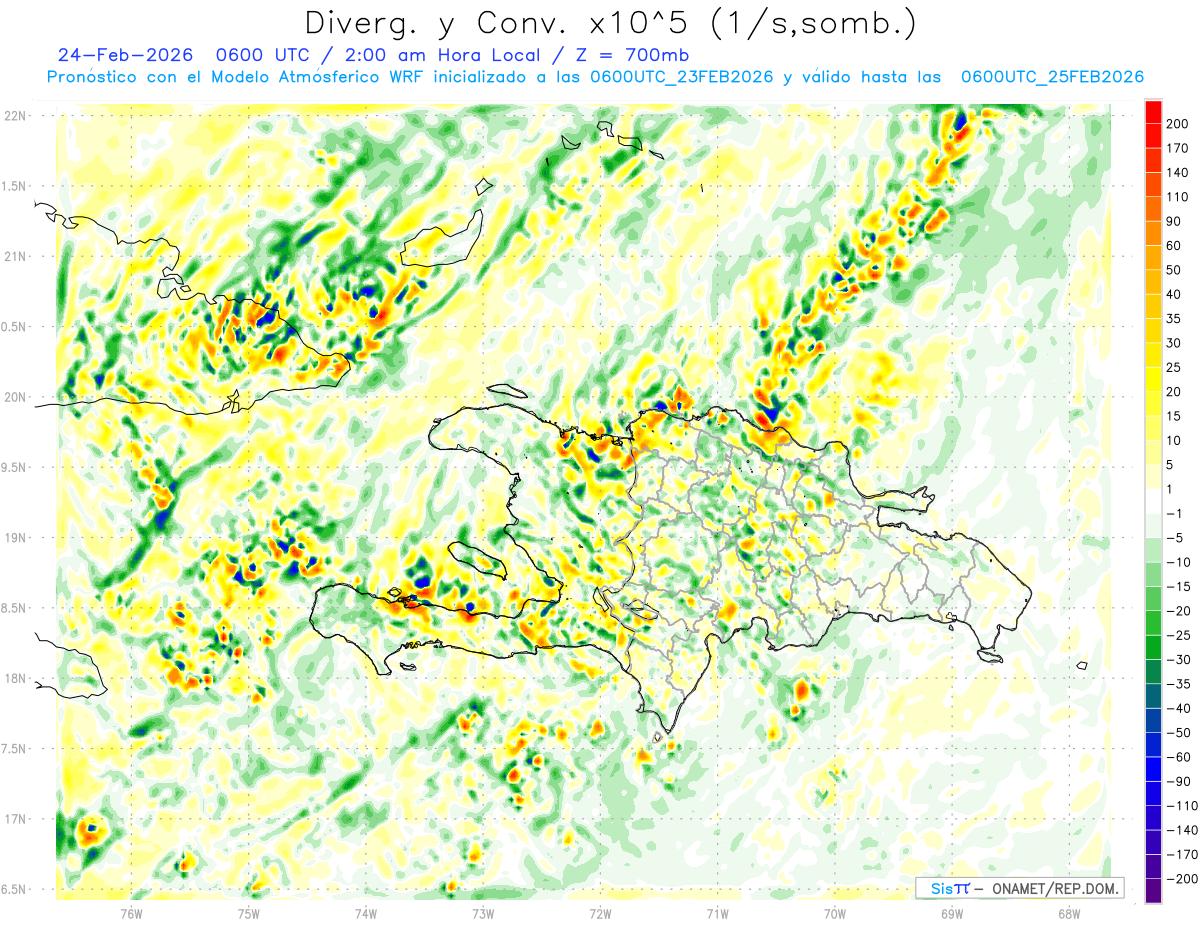Click the color scale value '-40'
The height and width of the screenshot is (927, 1200).
click(x=1179, y=708)
